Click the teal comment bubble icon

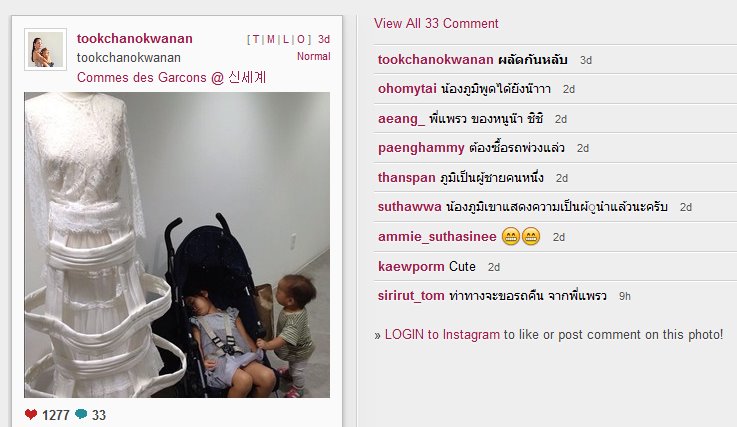pyautogui.click(x=81, y=414)
